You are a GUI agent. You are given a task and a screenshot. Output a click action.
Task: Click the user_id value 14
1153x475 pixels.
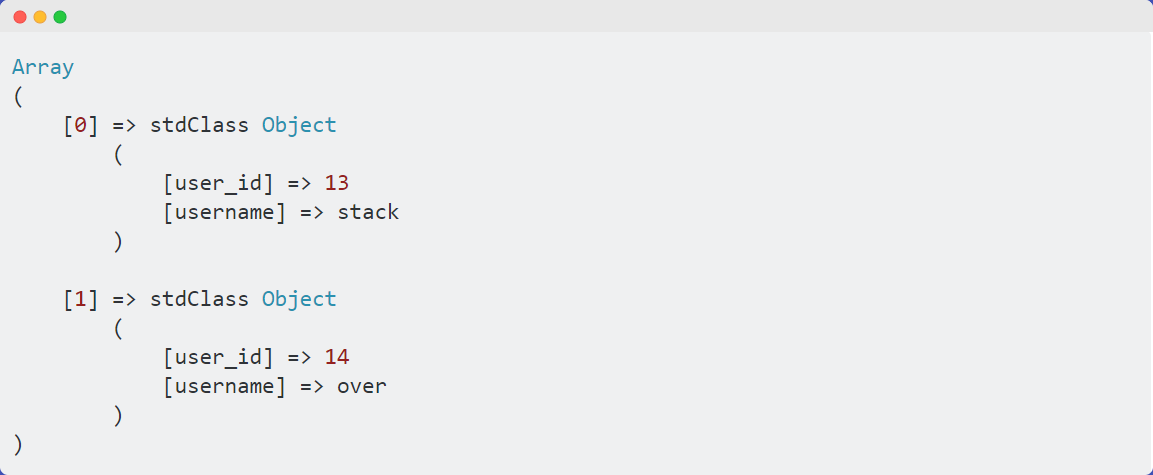pyautogui.click(x=337, y=358)
